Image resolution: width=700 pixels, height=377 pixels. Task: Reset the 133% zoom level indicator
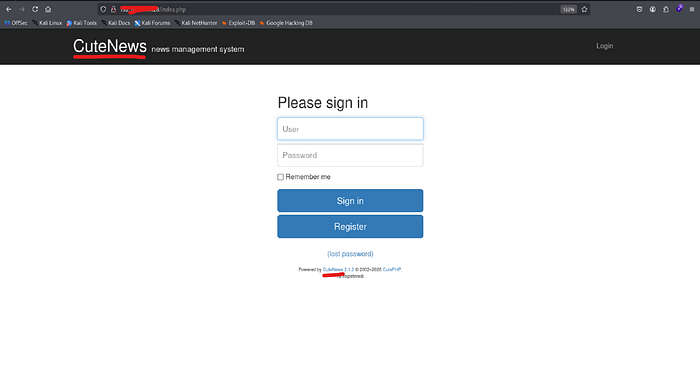[x=568, y=9]
